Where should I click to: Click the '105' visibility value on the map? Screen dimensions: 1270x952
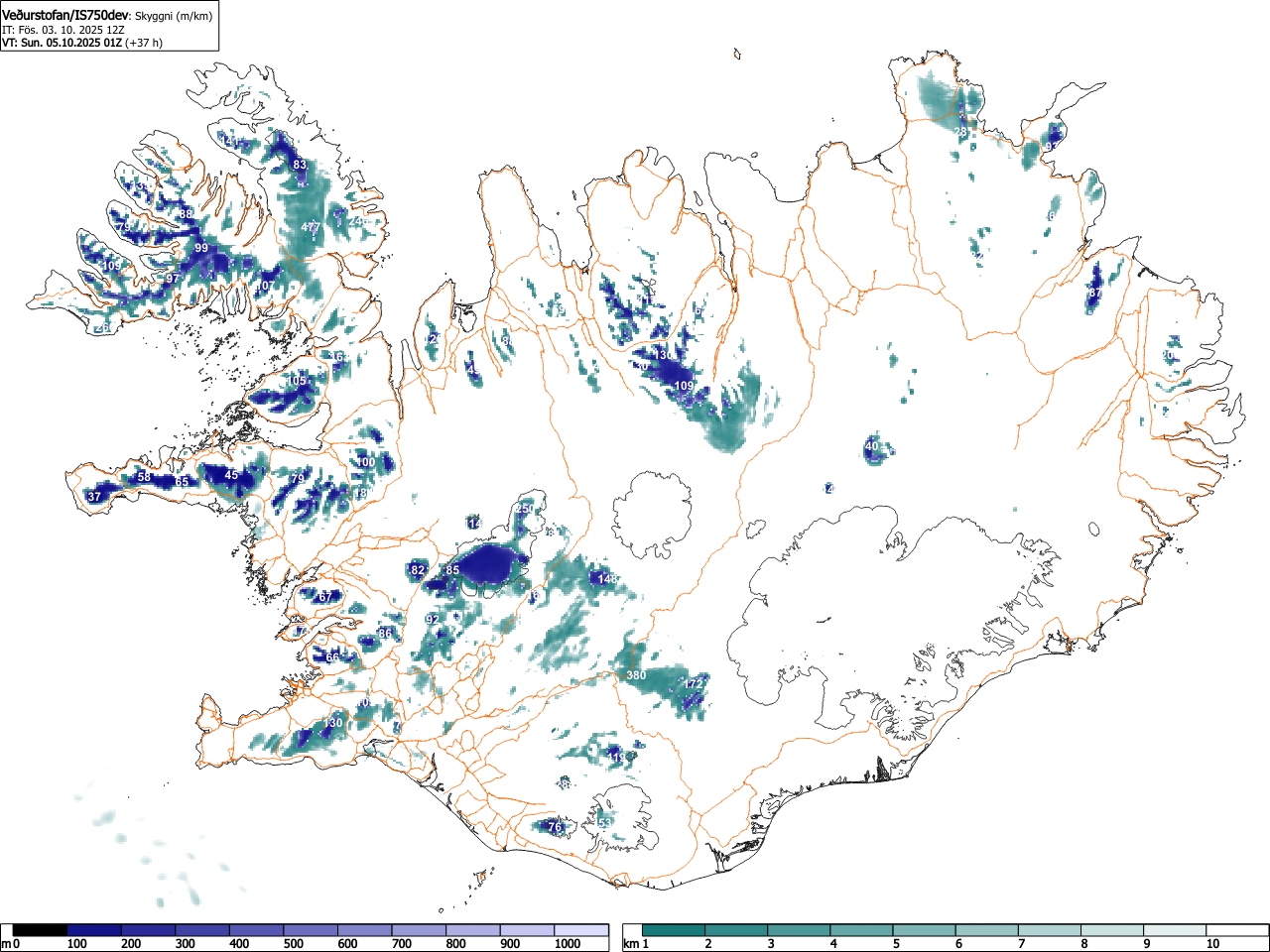[x=298, y=381]
